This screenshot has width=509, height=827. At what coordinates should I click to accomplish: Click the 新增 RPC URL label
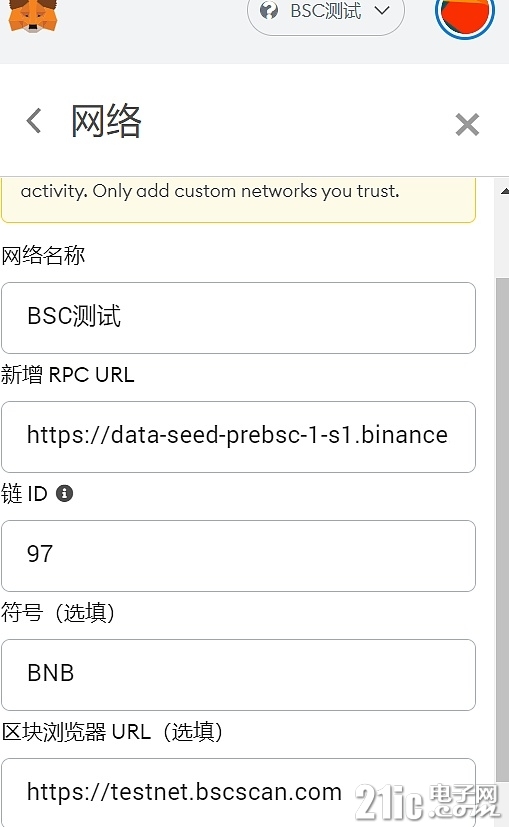pyautogui.click(x=68, y=375)
